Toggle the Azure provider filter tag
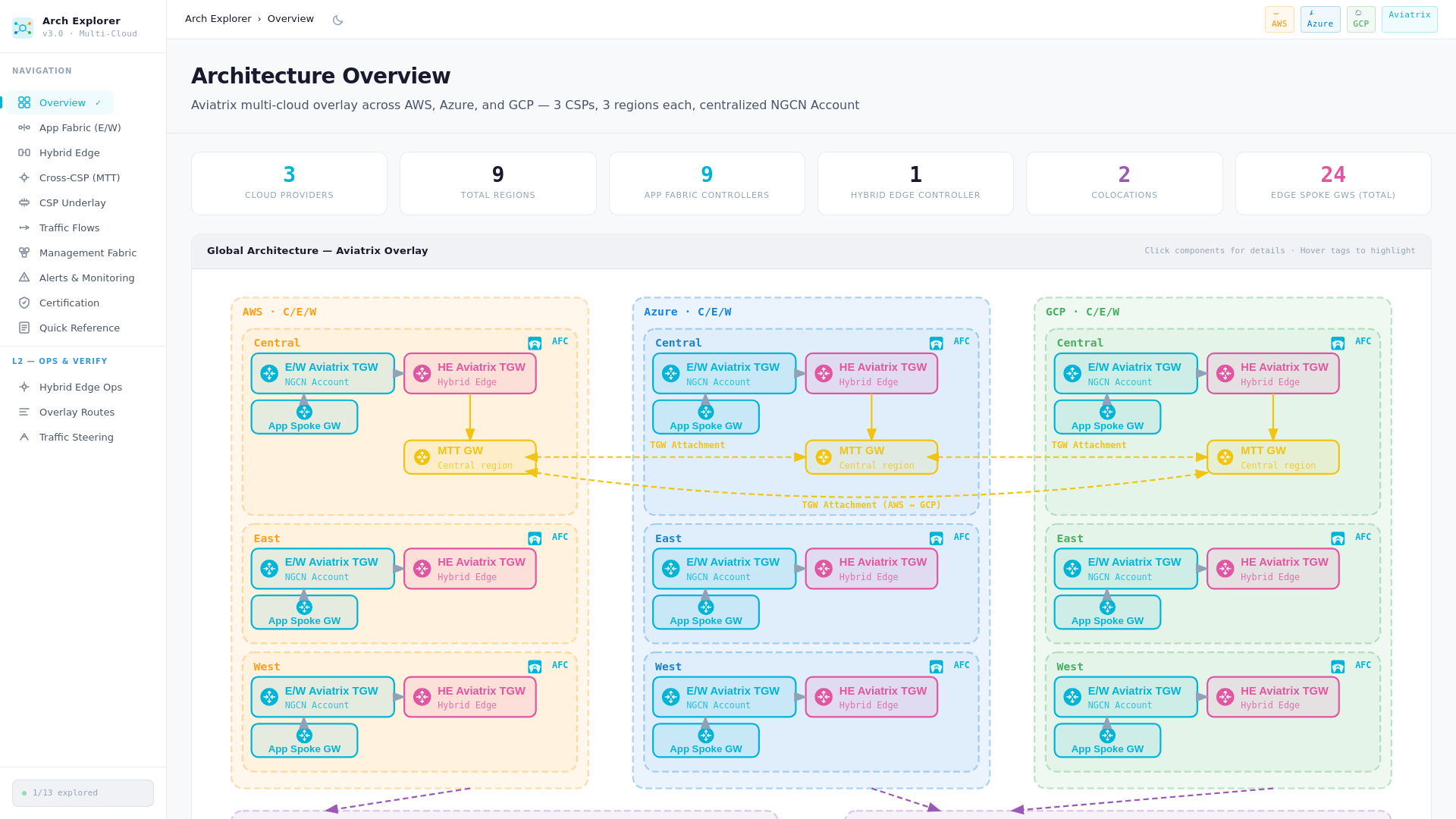 [1319, 20]
